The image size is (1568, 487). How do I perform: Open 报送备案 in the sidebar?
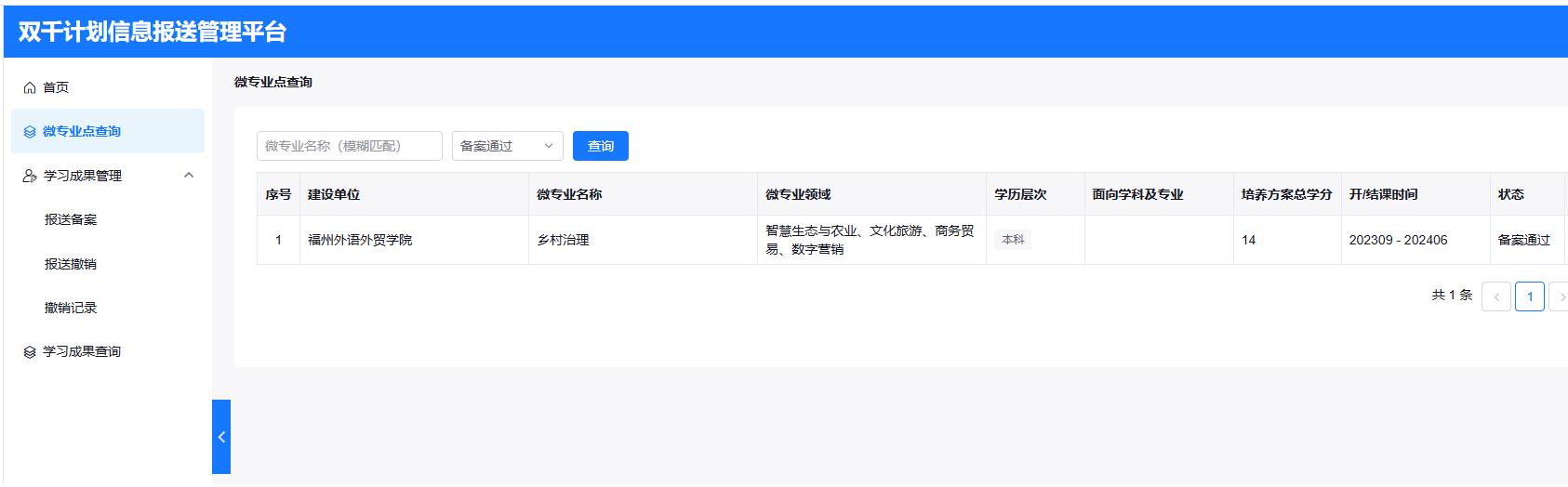pyautogui.click(x=71, y=219)
